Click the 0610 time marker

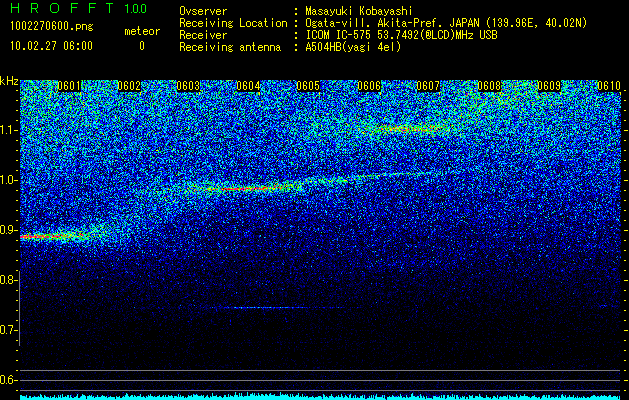click(609, 86)
